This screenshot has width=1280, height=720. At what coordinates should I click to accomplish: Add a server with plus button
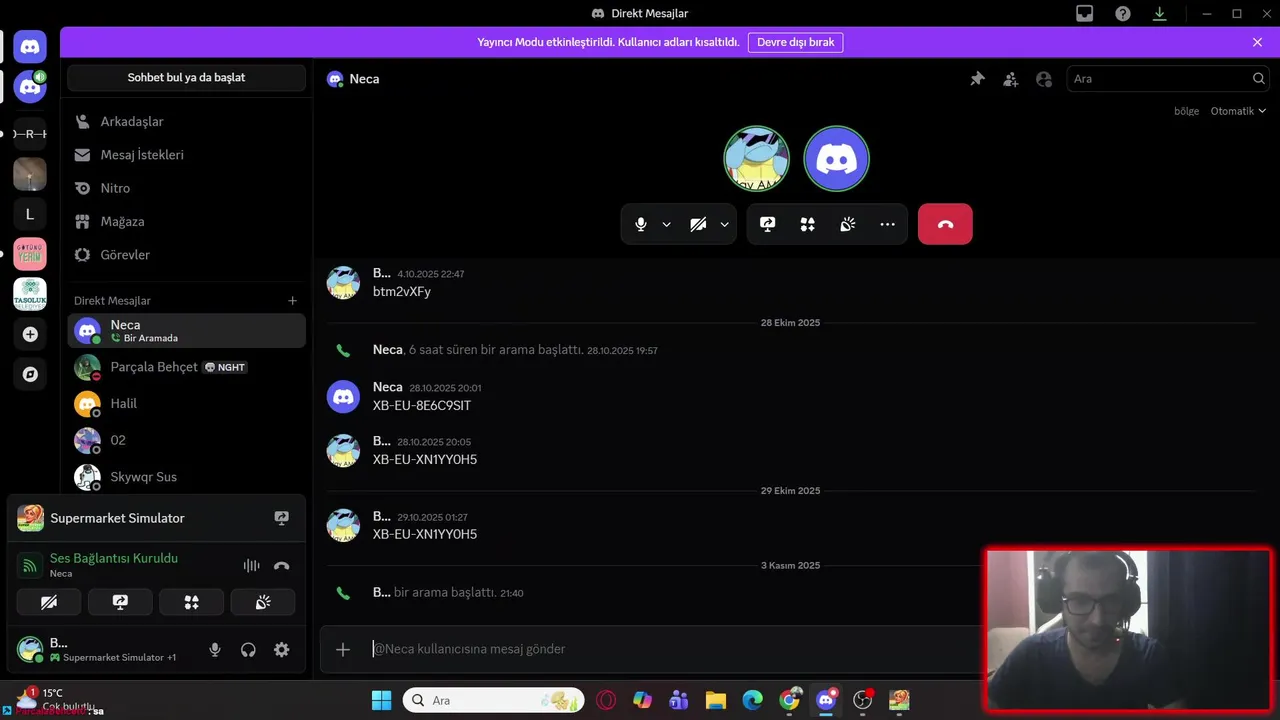click(30, 334)
